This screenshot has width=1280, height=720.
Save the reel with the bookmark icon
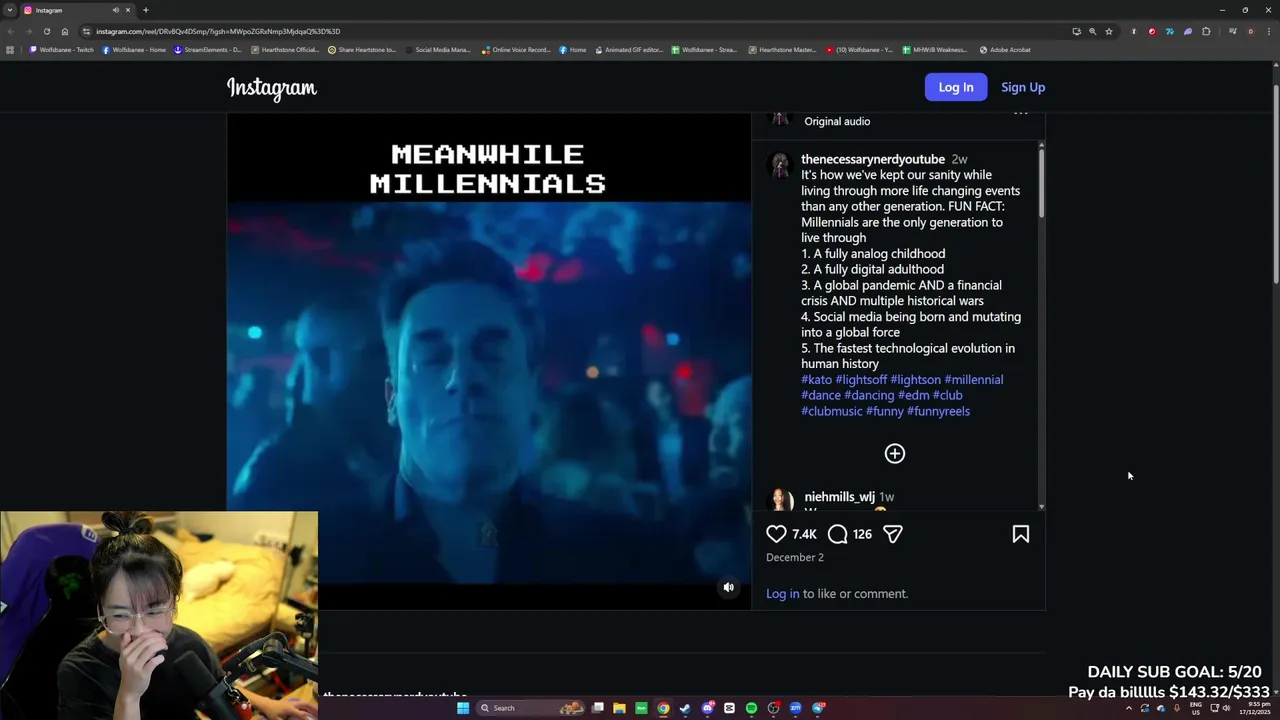click(1020, 534)
